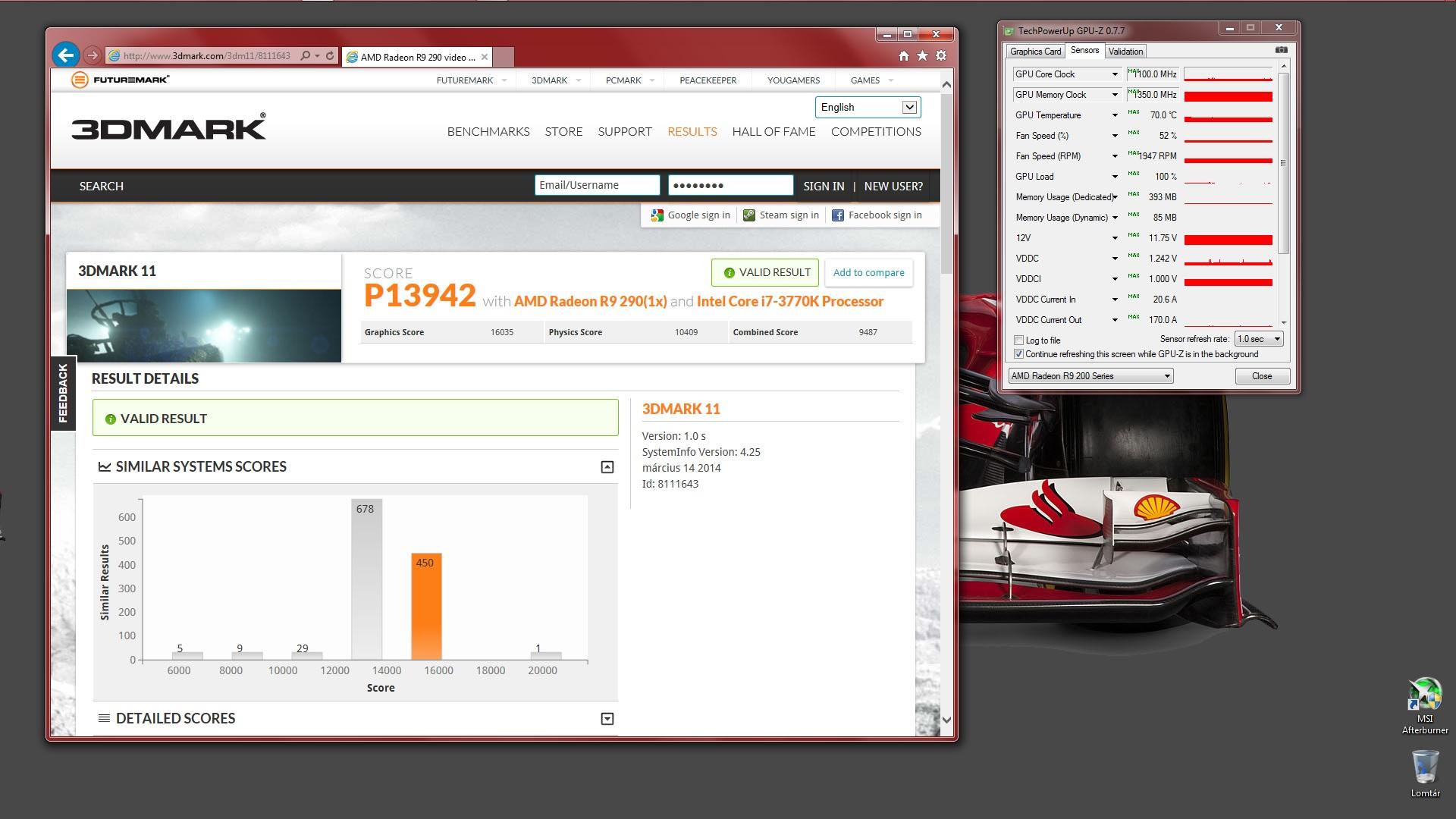Click the Steam sign in icon
The width and height of the screenshot is (1456, 819).
pyautogui.click(x=749, y=215)
